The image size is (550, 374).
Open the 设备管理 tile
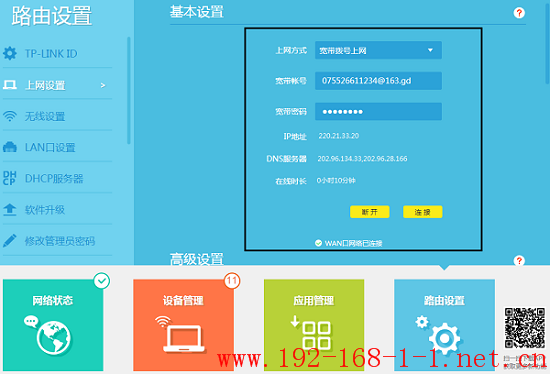pyautogui.click(x=183, y=325)
